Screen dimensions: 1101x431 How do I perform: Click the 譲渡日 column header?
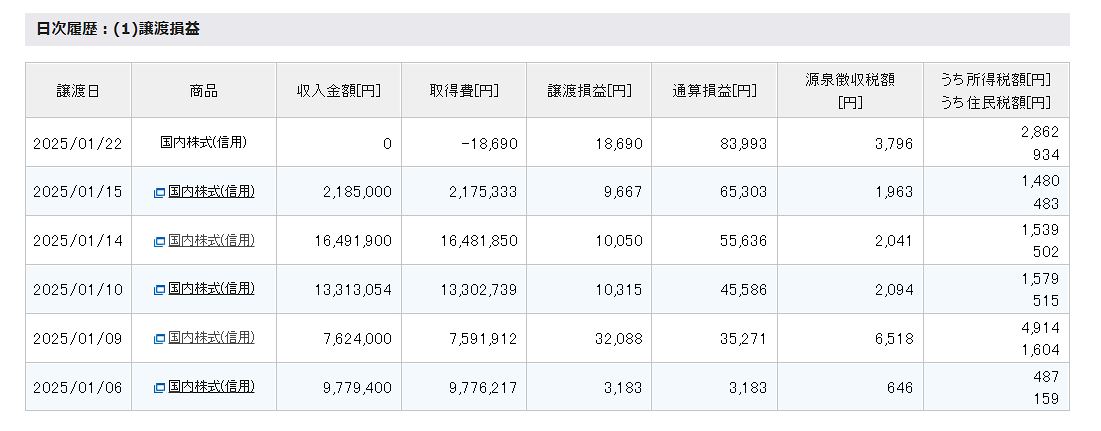pos(78,90)
